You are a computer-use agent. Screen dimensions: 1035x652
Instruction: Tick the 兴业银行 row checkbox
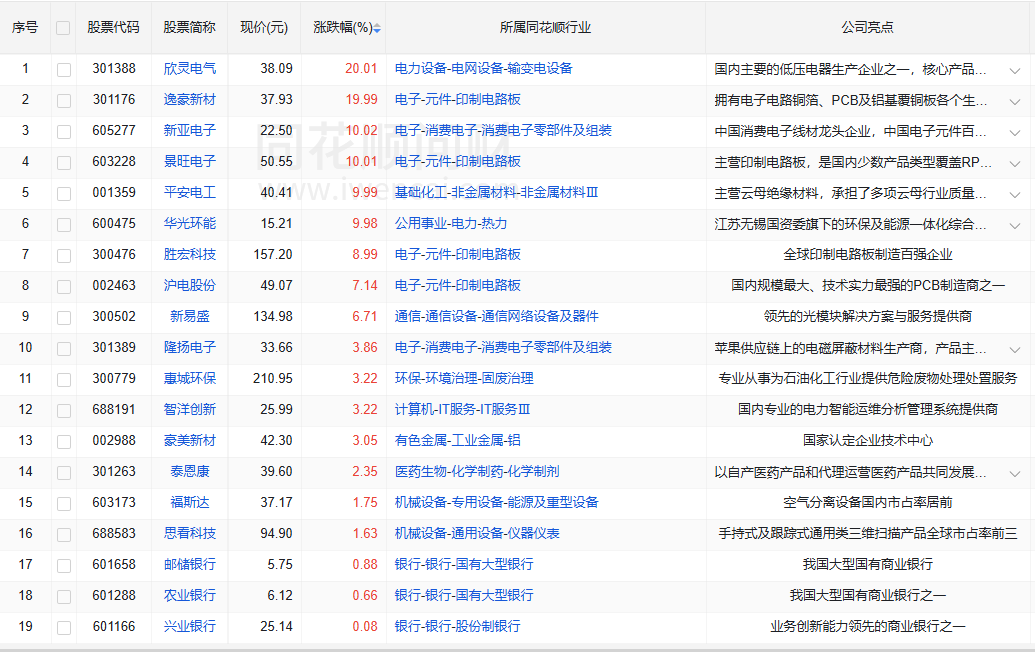click(x=64, y=628)
